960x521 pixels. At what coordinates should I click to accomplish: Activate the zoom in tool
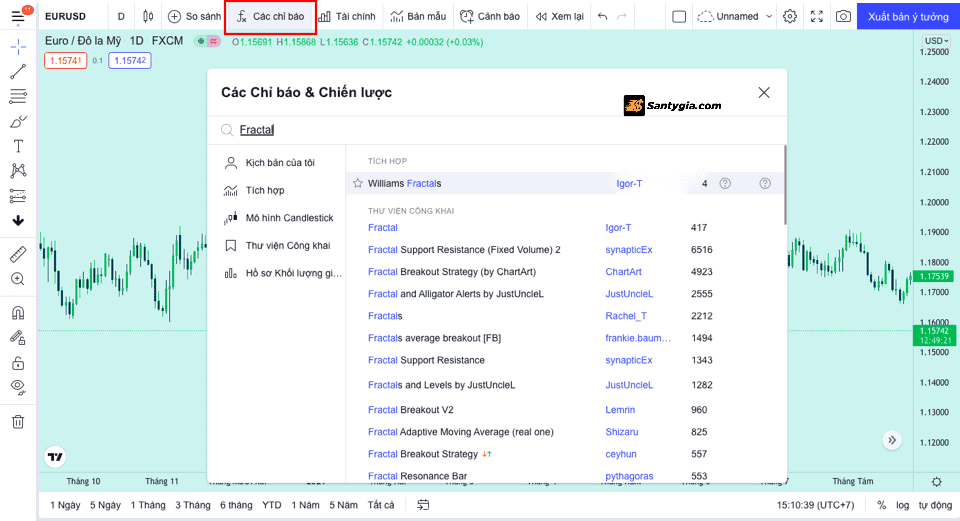(18, 279)
